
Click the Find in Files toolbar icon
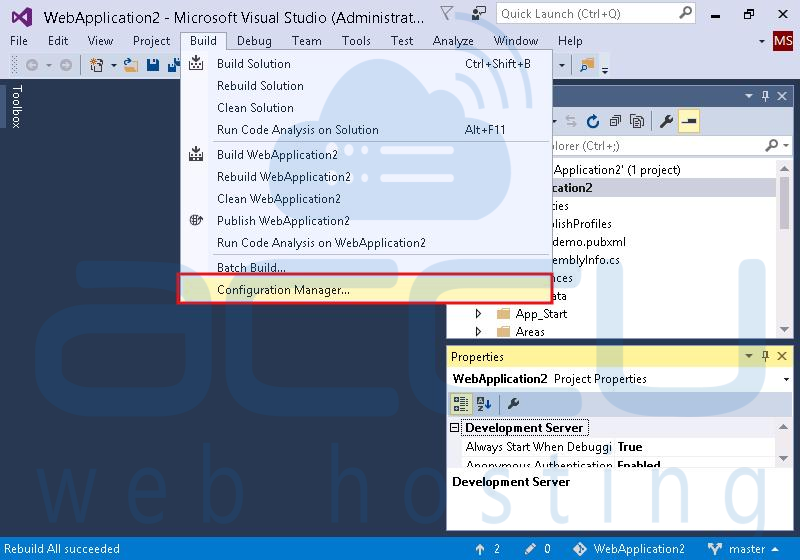point(587,65)
